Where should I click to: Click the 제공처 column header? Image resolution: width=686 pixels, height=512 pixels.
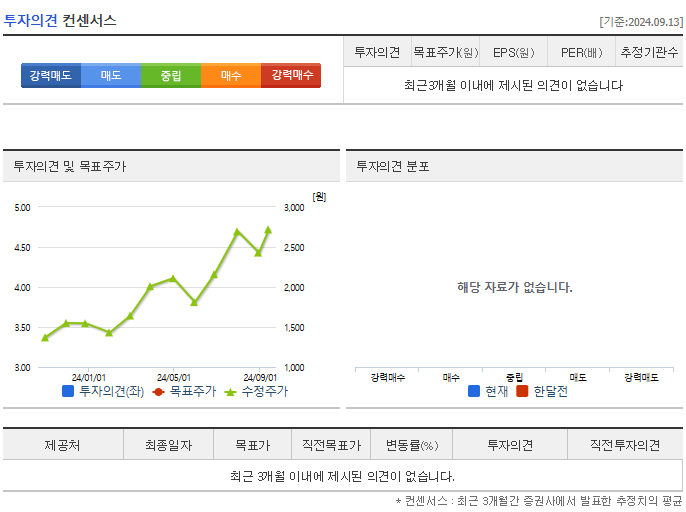(x=63, y=445)
